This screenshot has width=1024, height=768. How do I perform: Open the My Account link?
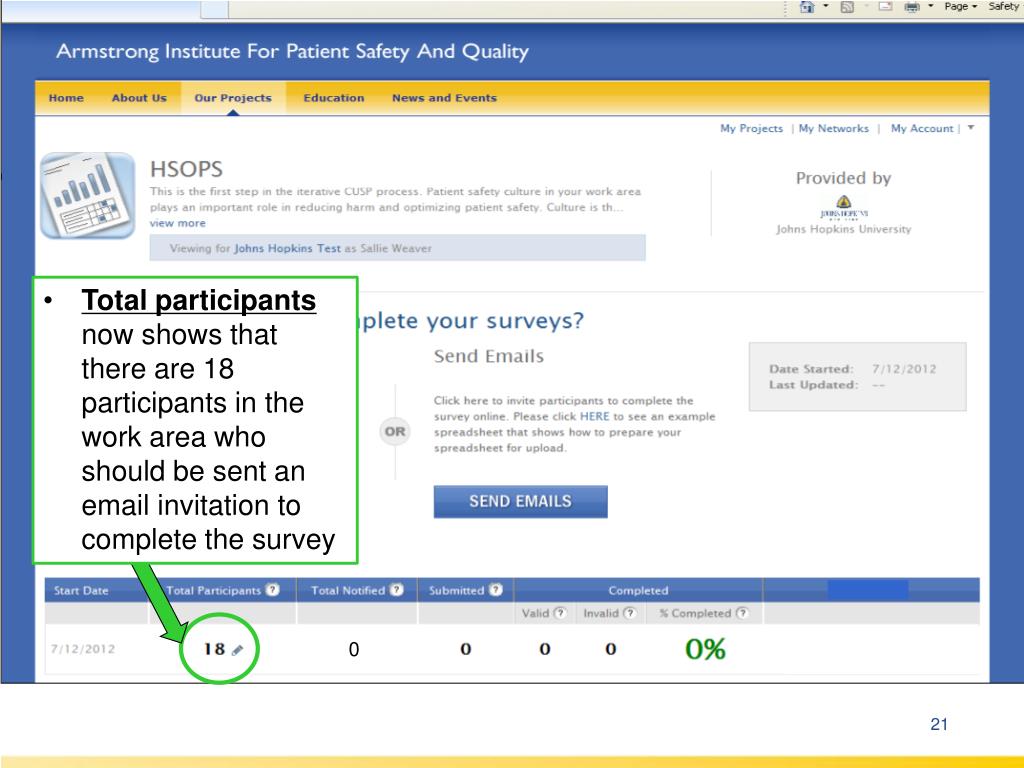[922, 129]
